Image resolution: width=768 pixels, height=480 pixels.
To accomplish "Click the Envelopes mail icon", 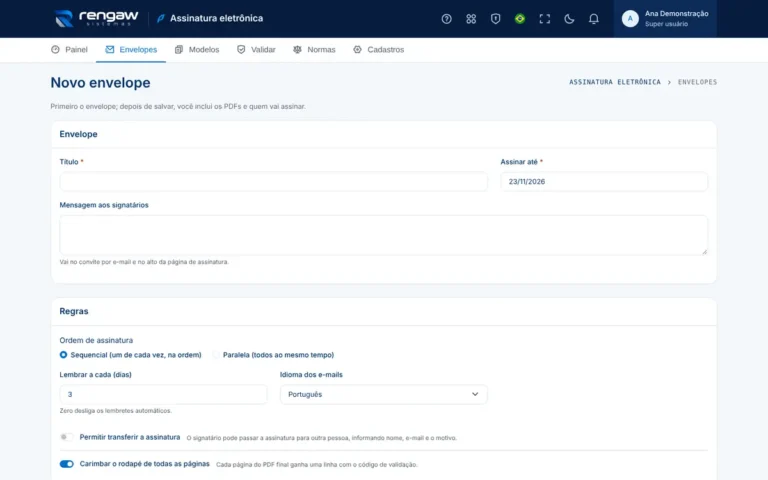I will [110, 49].
